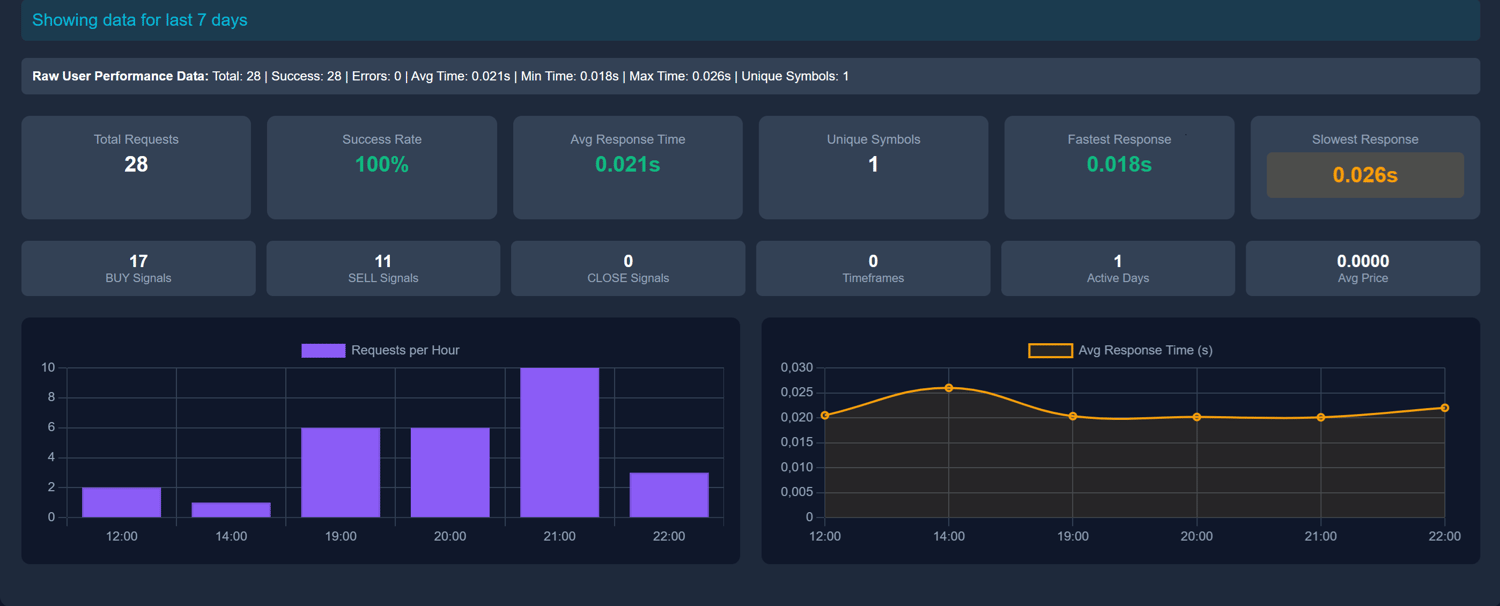Click the 14:00 peak point on the response line
Viewport: 1500px width, 606px height.
coord(949,388)
